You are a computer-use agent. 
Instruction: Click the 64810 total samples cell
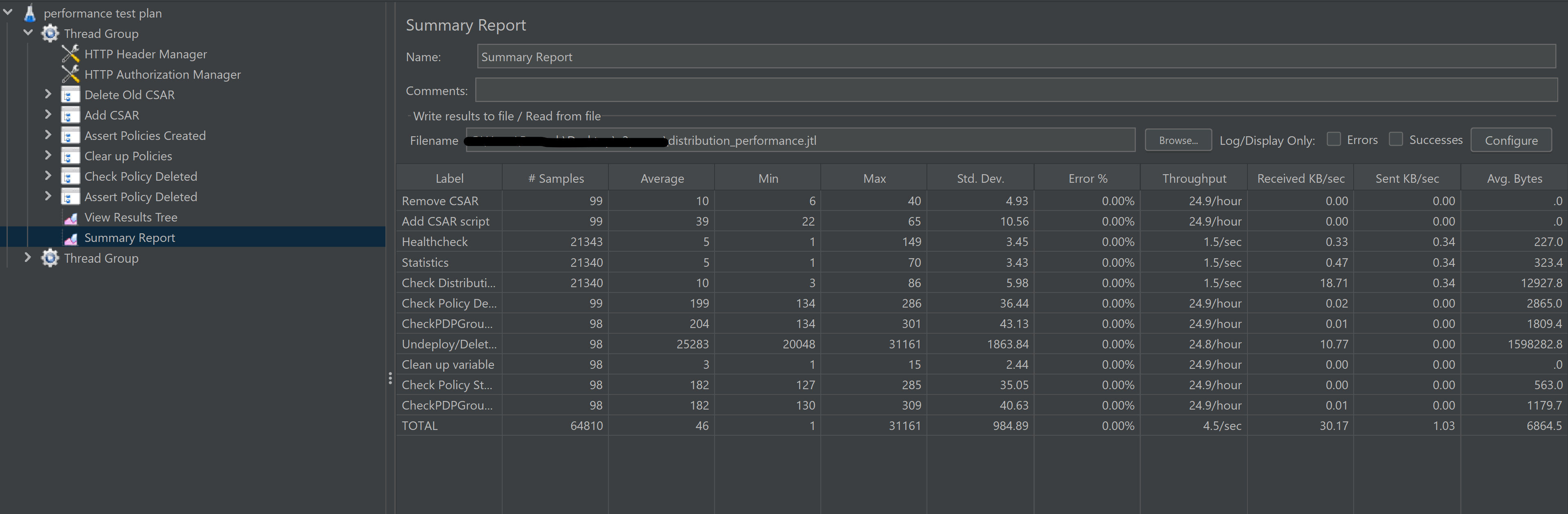[556, 426]
